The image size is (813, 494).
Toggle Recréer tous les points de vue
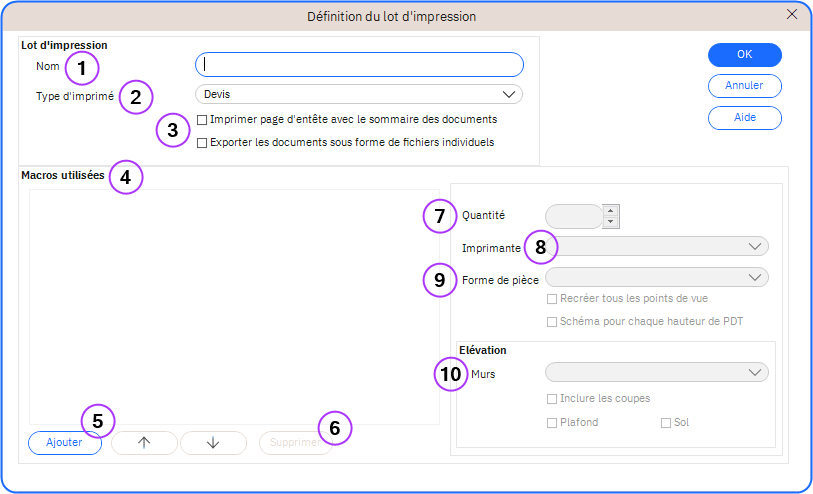point(552,299)
